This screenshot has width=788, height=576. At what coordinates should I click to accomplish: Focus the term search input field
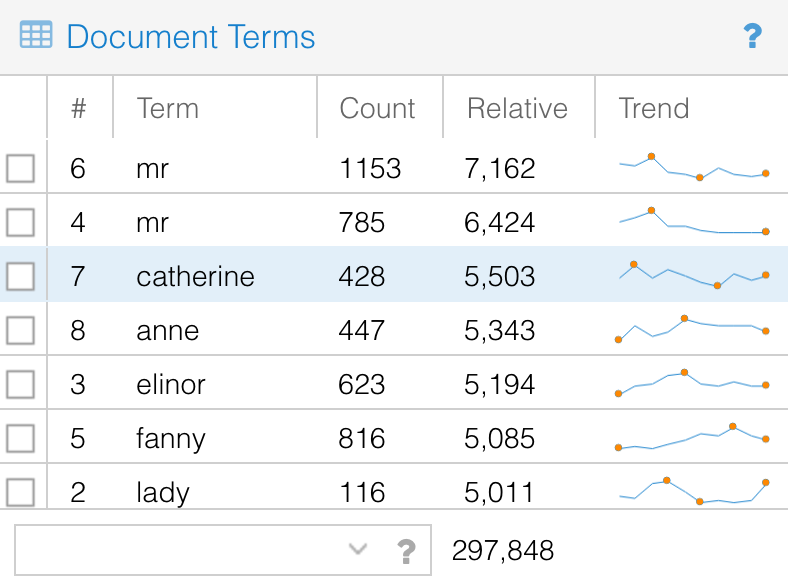[180, 550]
